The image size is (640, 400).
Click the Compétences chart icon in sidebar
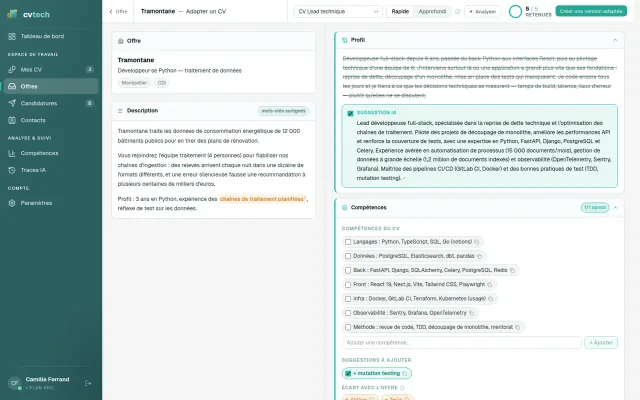(12, 153)
